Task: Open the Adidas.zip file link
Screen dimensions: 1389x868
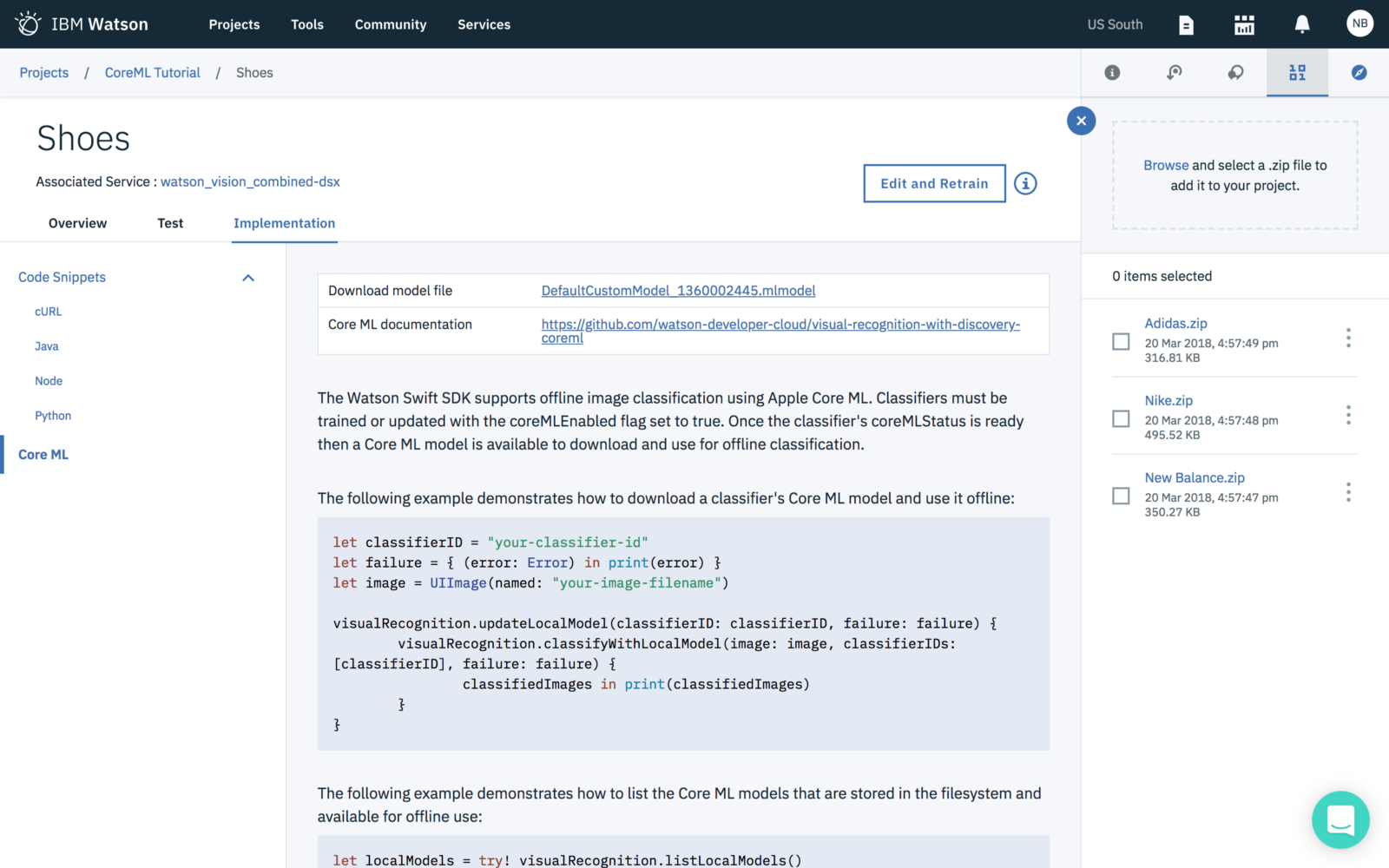Action: [x=1175, y=323]
